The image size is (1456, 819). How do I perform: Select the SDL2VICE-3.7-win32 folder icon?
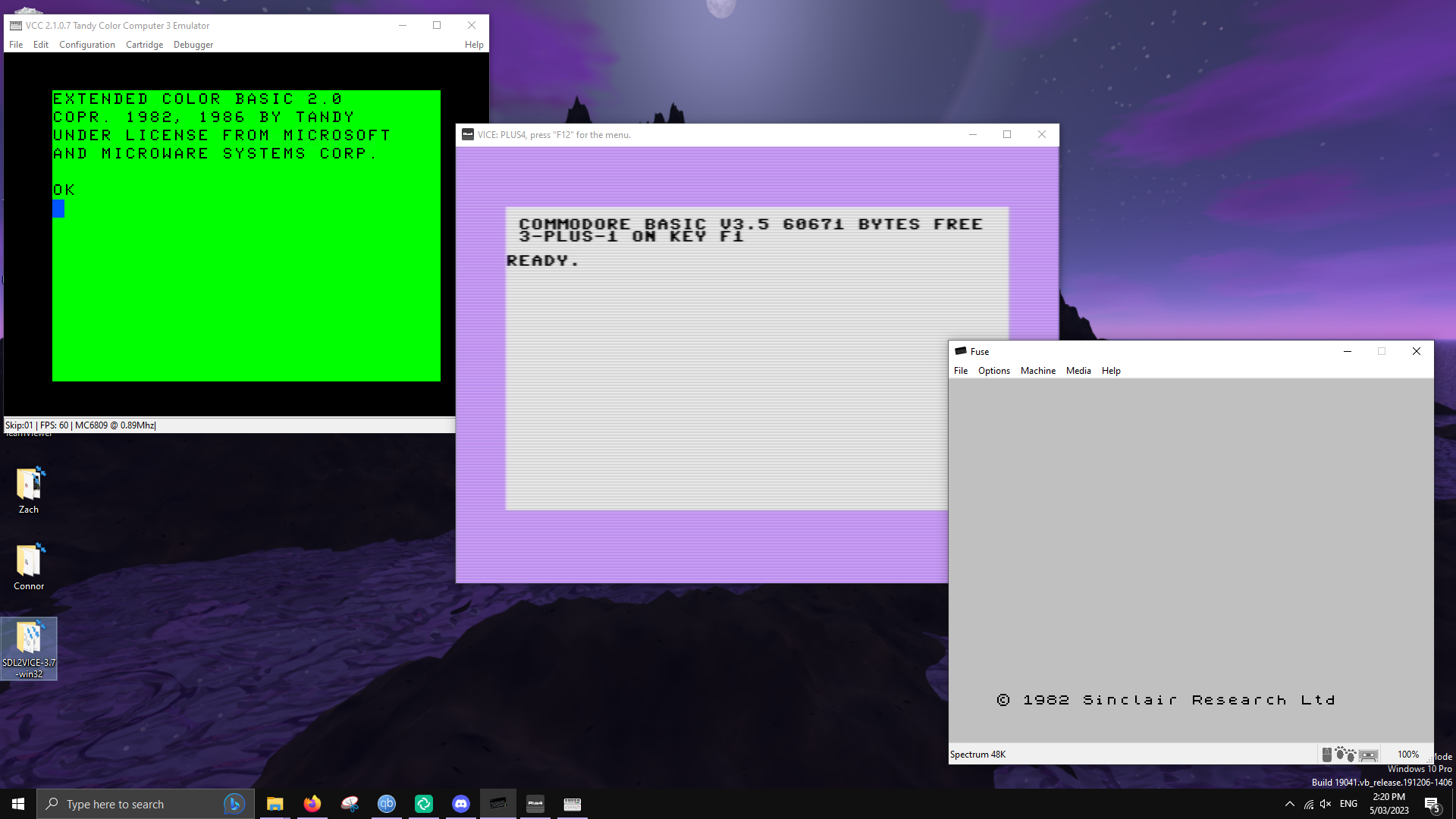coord(29,648)
